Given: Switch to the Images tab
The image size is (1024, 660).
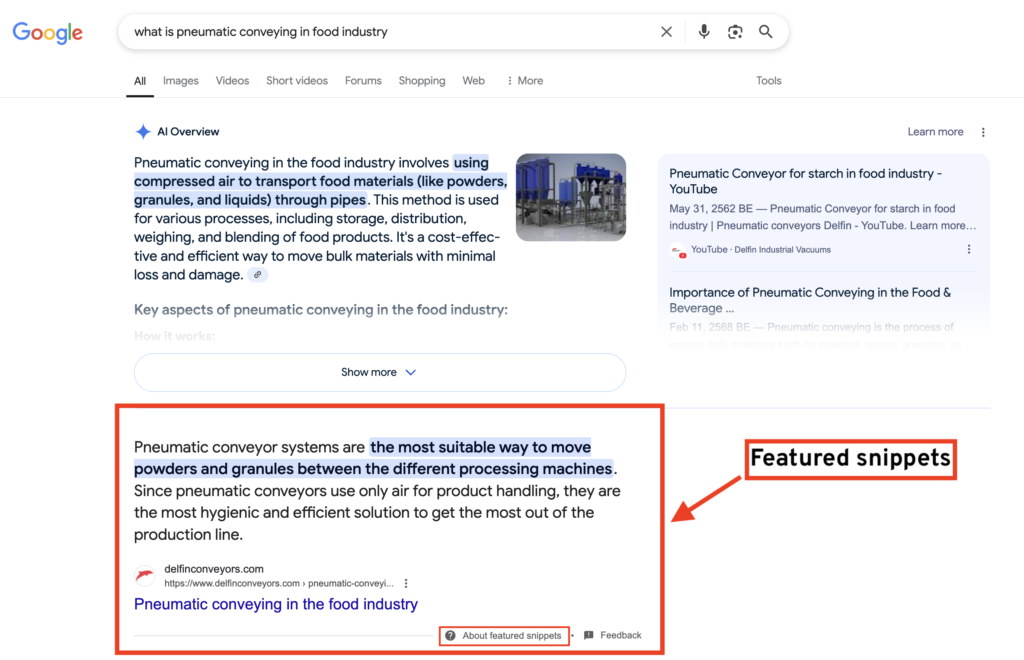Looking at the screenshot, I should click(181, 81).
